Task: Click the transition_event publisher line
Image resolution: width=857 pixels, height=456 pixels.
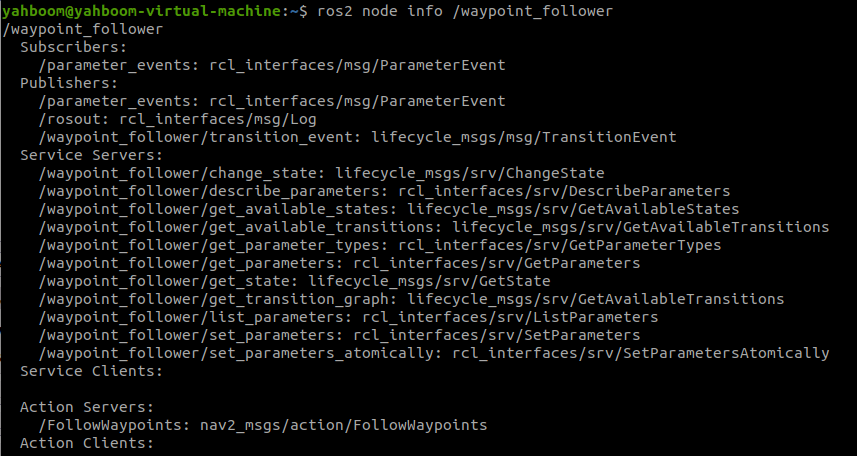Action: click(357, 137)
